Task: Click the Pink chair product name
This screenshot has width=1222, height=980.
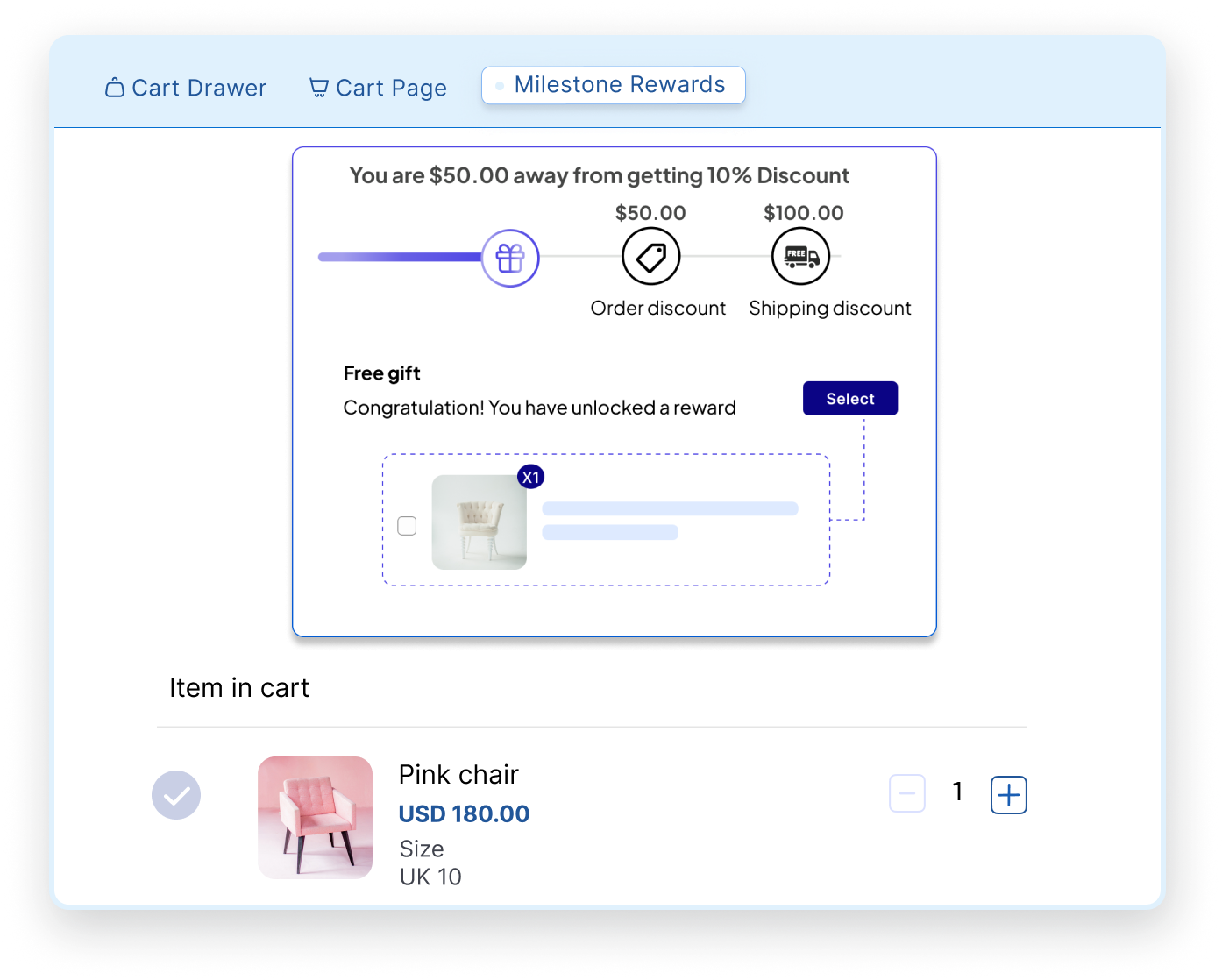Action: pyautogui.click(x=458, y=774)
